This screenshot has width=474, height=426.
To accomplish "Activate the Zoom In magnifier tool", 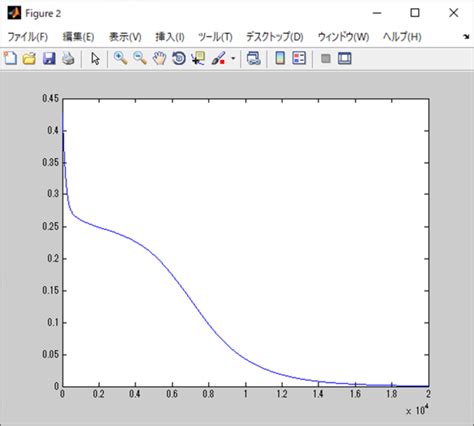I will click(x=120, y=58).
